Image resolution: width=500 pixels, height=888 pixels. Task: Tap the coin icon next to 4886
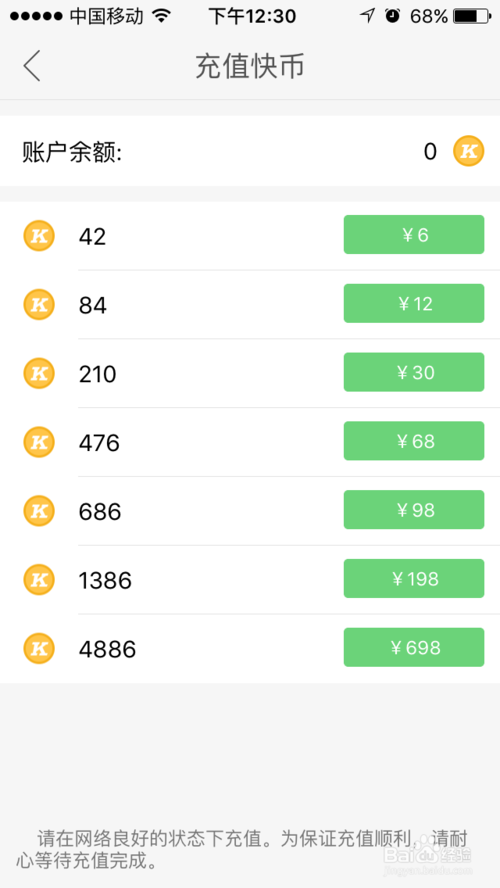click(x=39, y=648)
